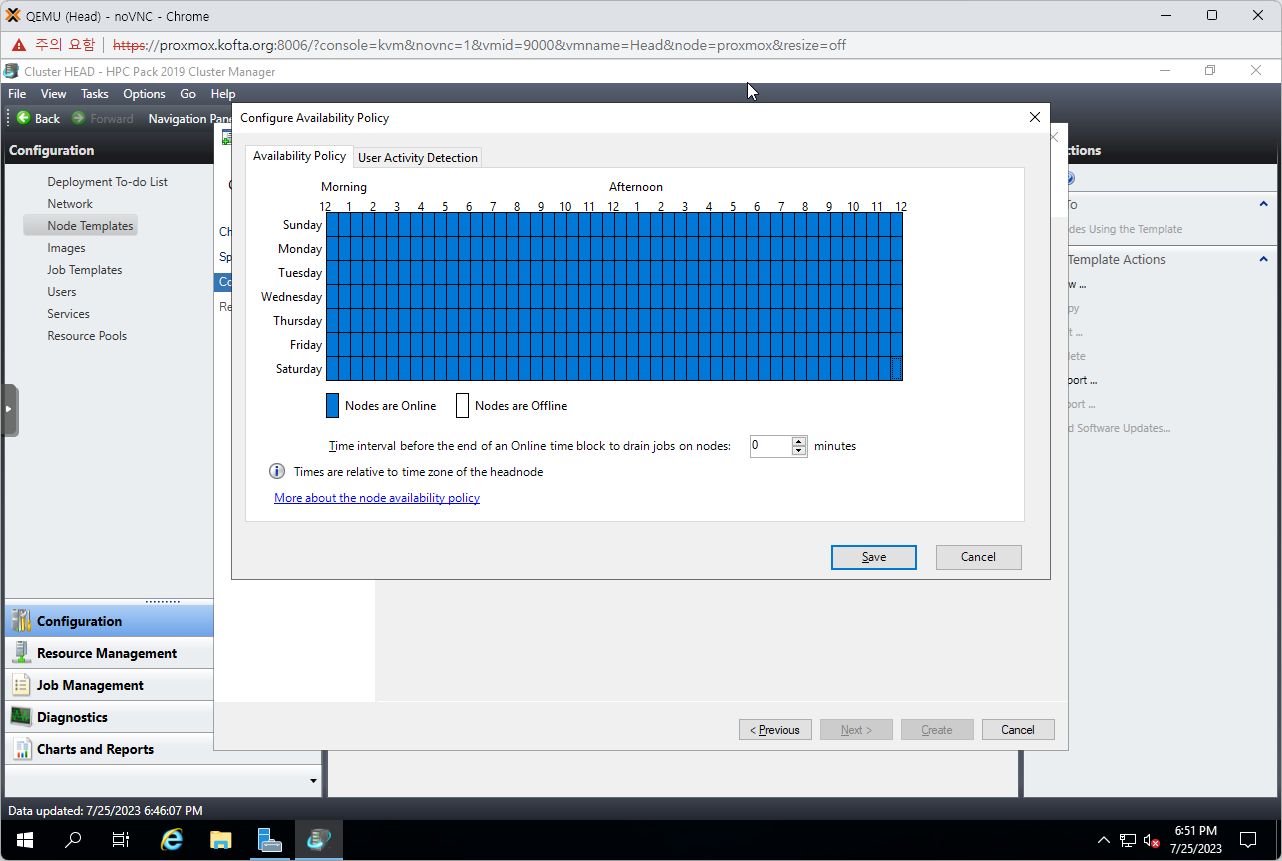Save the availability policy
1282x861 pixels.
tap(873, 557)
